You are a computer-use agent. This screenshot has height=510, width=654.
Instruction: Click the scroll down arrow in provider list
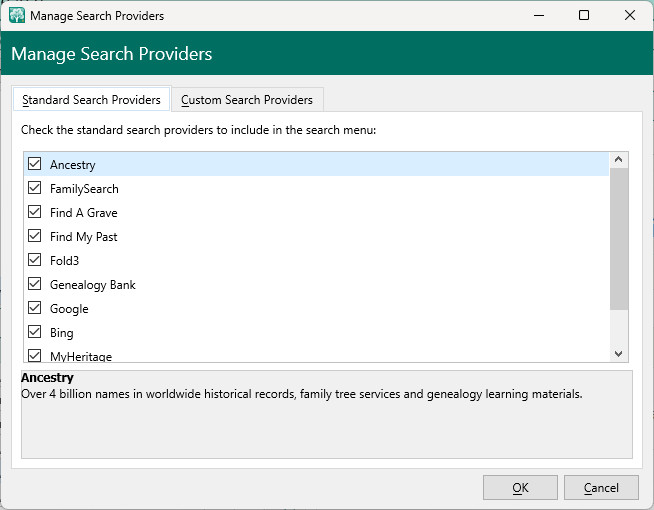pyautogui.click(x=619, y=353)
